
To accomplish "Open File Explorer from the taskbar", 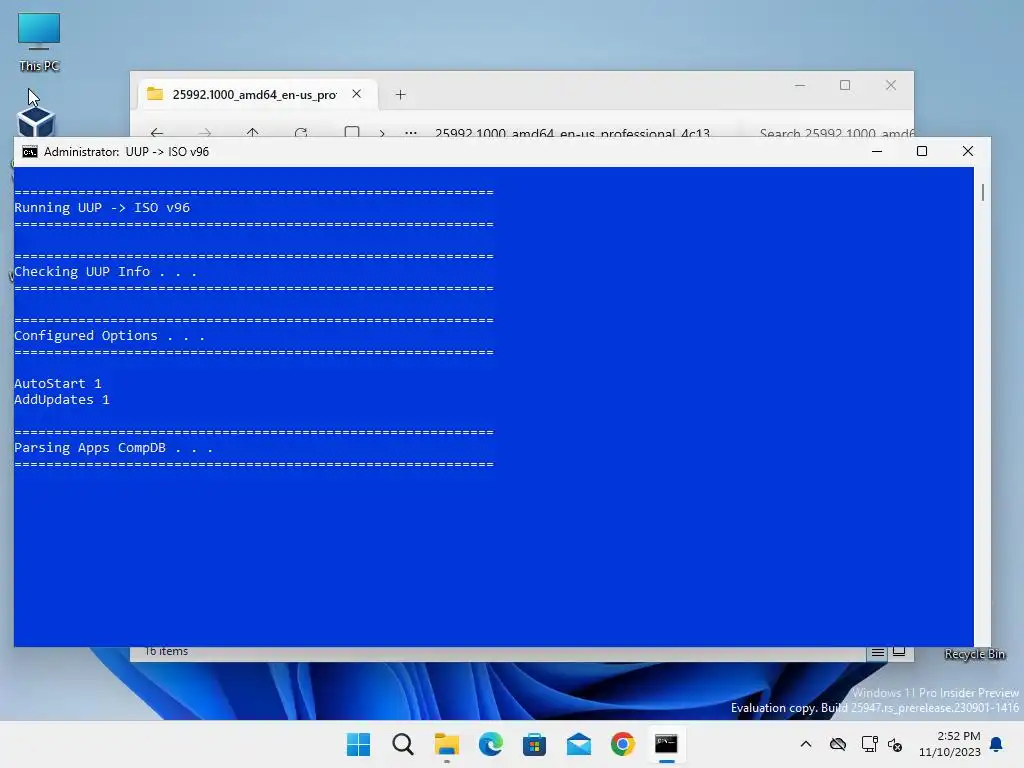I will 447,744.
